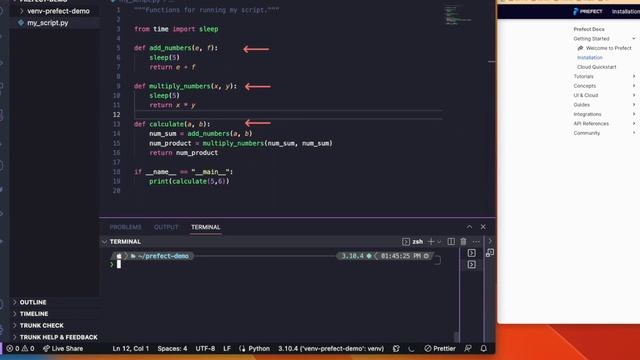Viewport: 640px width, 360px height.
Task: Click the add_numbers function name on line 5
Action: click(x=171, y=48)
